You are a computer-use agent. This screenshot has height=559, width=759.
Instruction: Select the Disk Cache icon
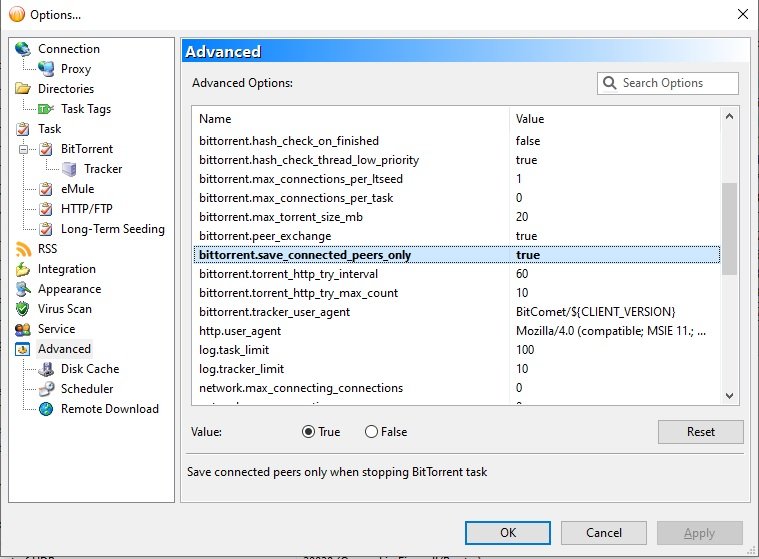click(46, 369)
